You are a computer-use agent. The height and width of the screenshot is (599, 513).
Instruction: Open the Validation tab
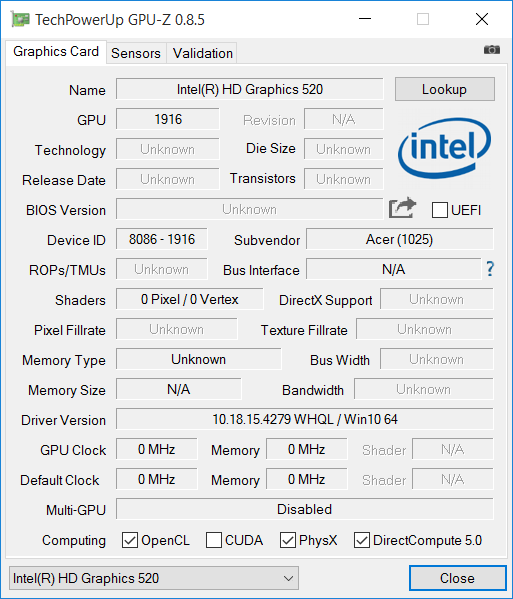click(202, 53)
